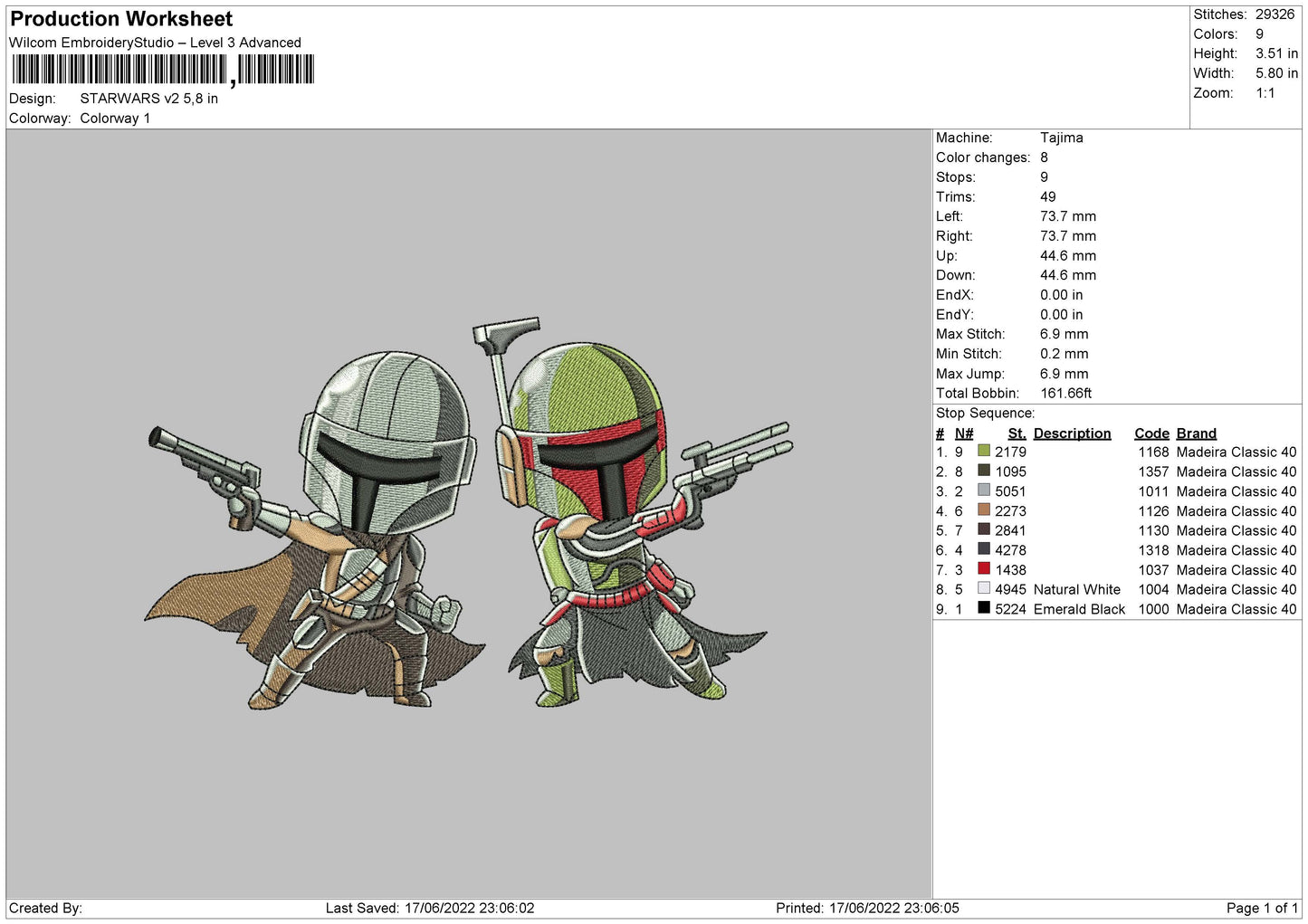
Task: Click the green 2179 thread color swatch
Action: click(x=984, y=452)
